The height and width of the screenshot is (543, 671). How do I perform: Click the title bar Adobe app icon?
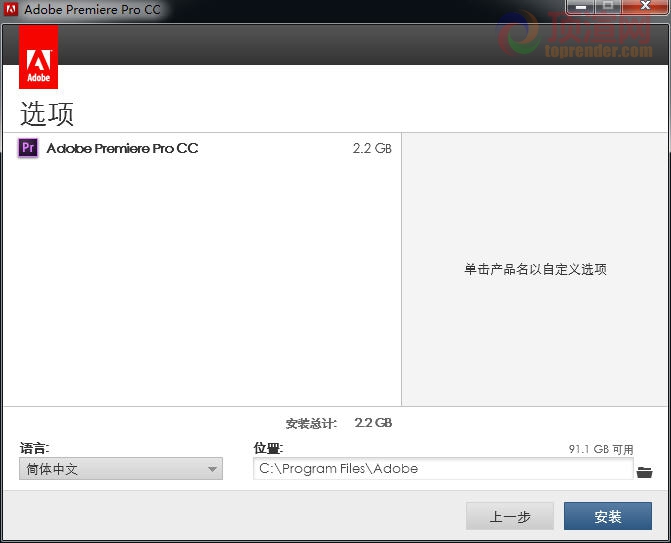pyautogui.click(x=11, y=9)
